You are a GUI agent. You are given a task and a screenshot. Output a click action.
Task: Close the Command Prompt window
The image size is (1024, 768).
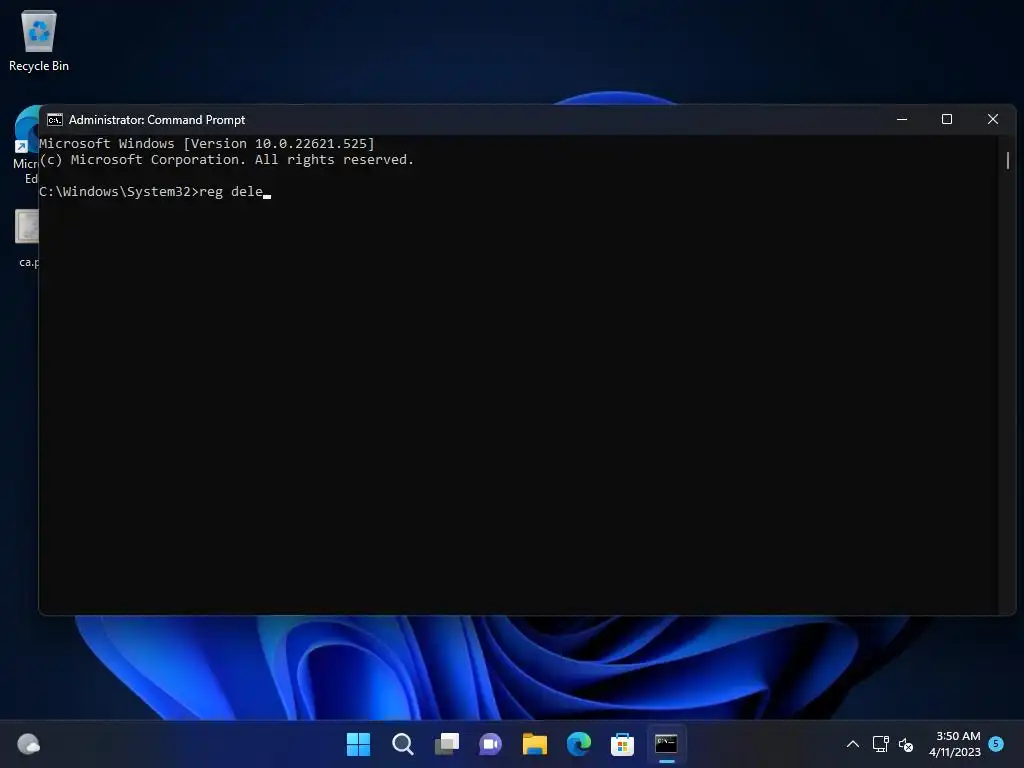[993, 120]
